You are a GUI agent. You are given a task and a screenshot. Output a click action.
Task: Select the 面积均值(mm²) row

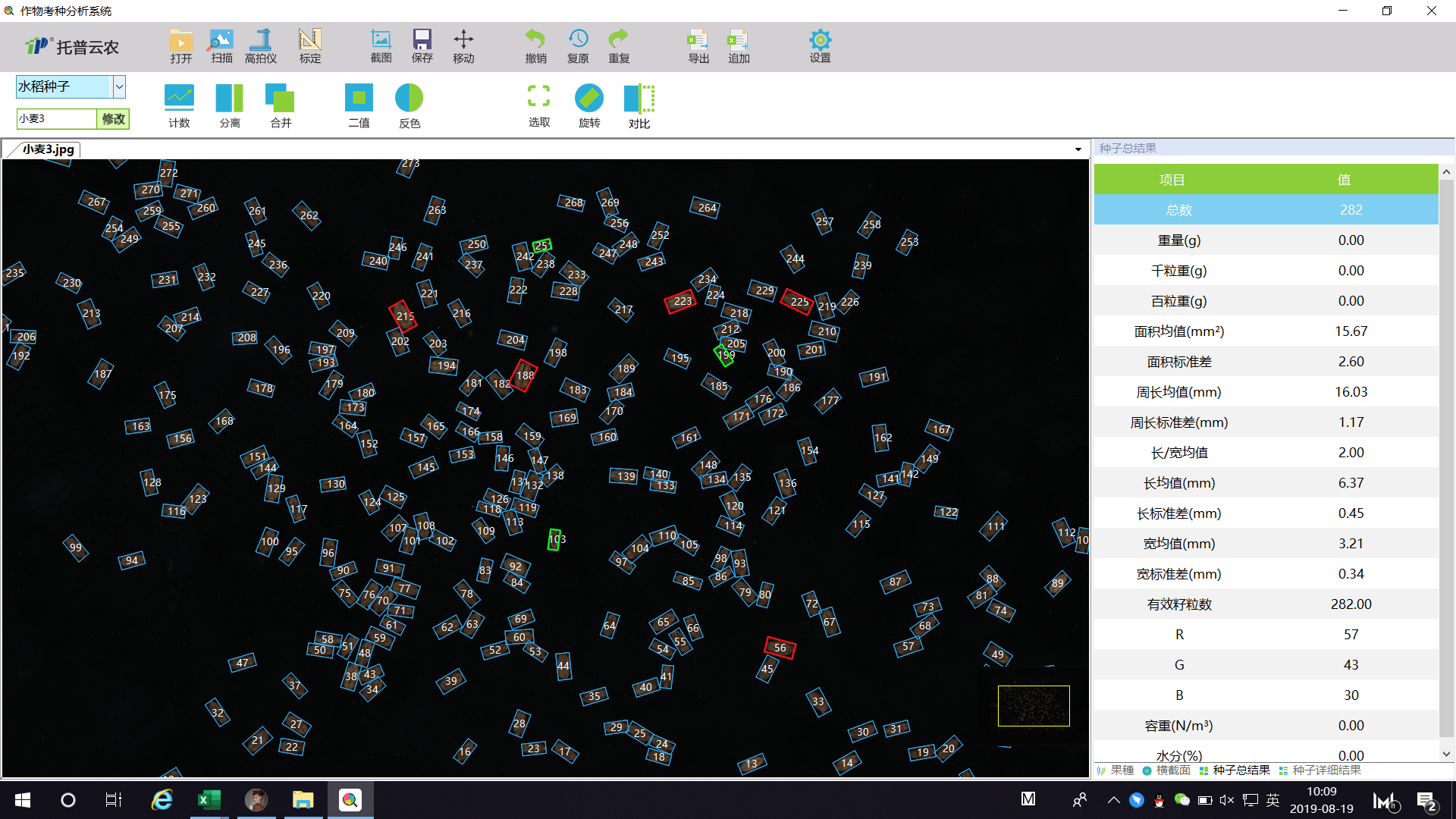pyautogui.click(x=1266, y=331)
